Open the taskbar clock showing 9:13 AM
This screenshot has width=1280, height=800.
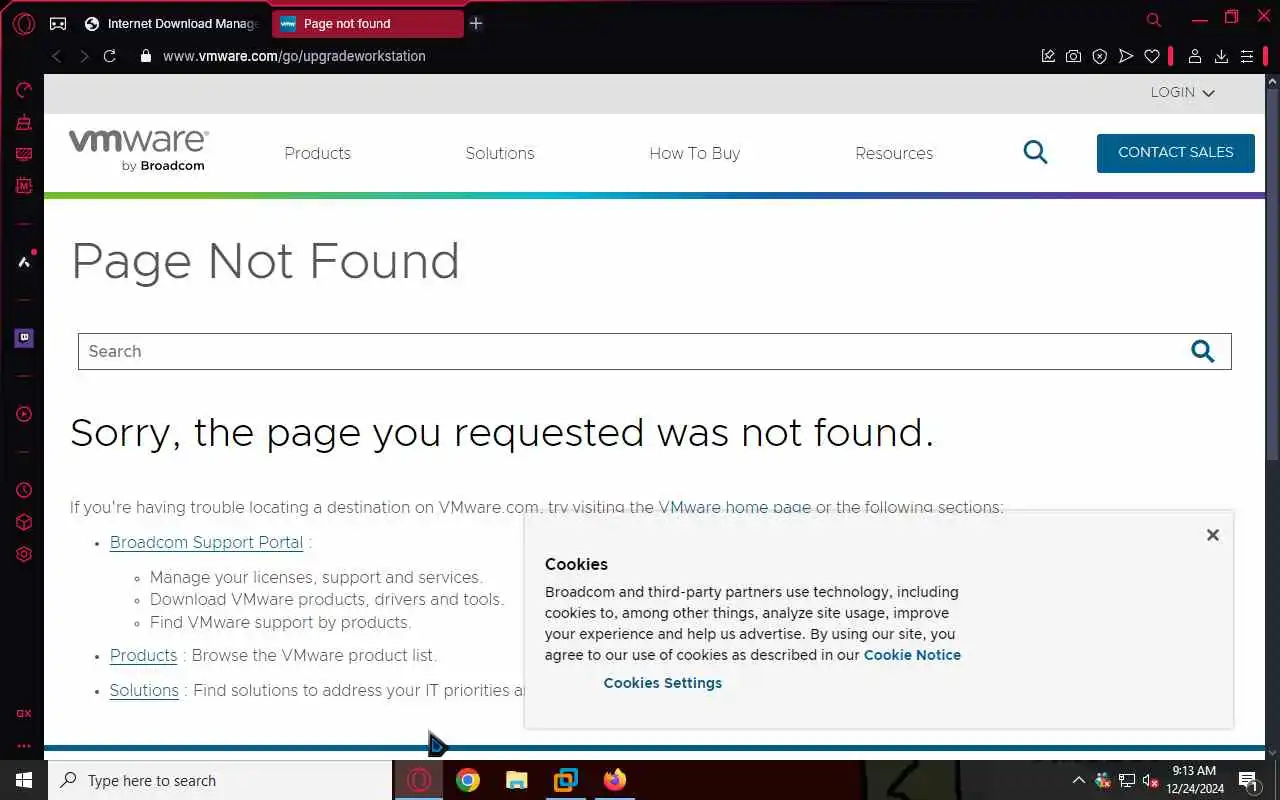[1197, 780]
